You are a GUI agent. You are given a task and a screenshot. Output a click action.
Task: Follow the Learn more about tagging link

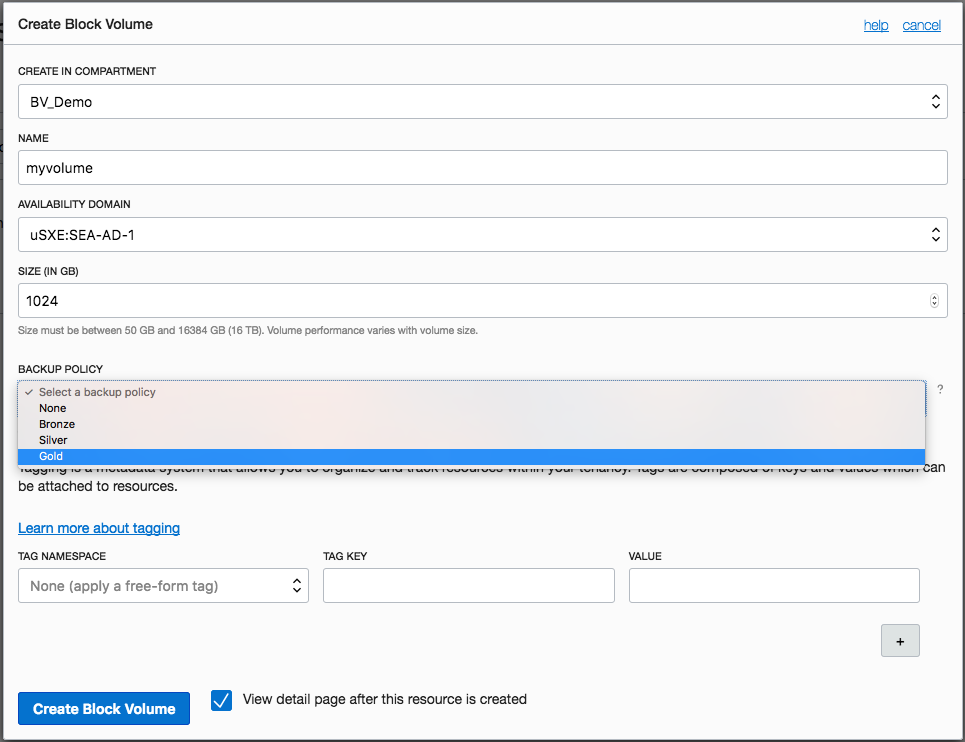click(99, 528)
